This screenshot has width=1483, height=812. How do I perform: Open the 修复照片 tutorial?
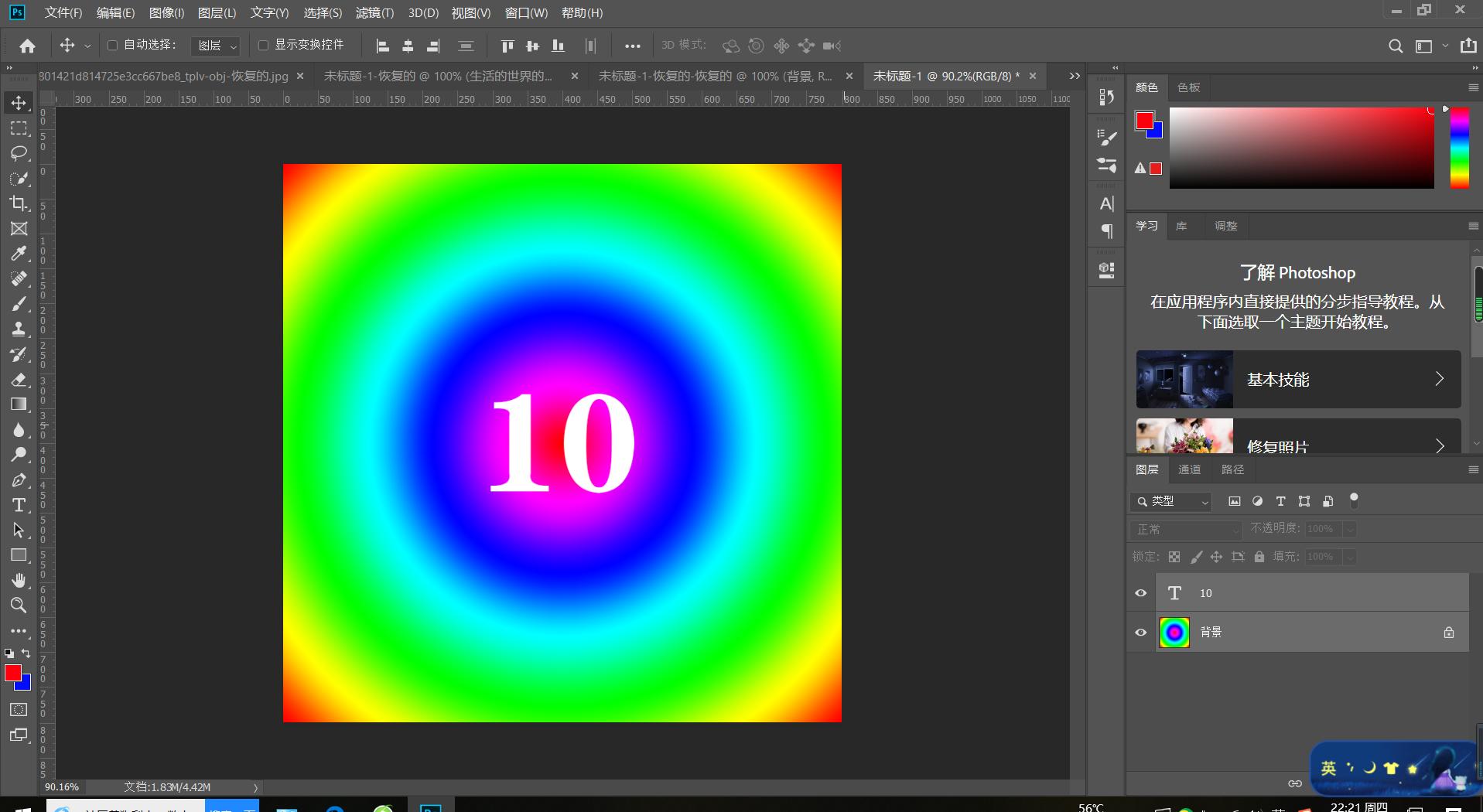click(x=1298, y=442)
